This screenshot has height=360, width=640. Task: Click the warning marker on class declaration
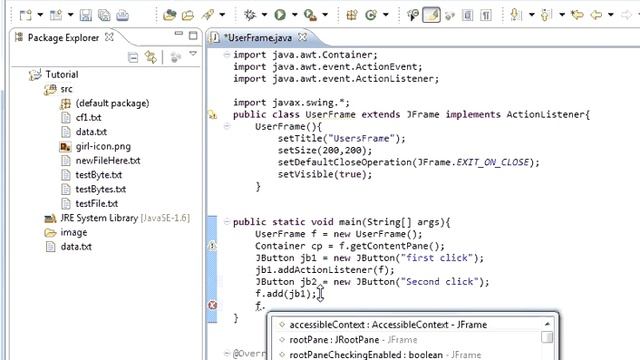[213, 115]
